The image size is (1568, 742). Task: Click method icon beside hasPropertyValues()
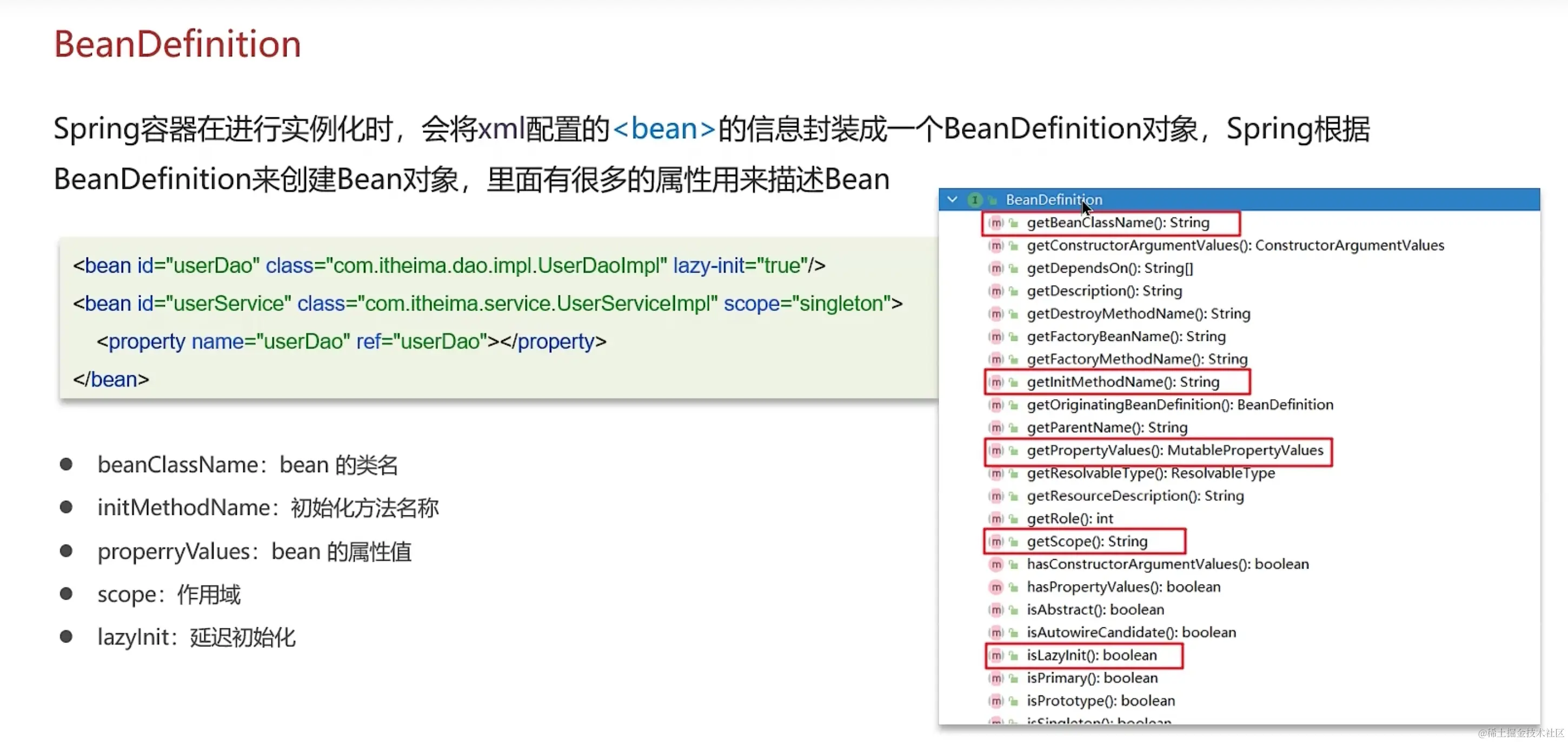pos(996,587)
